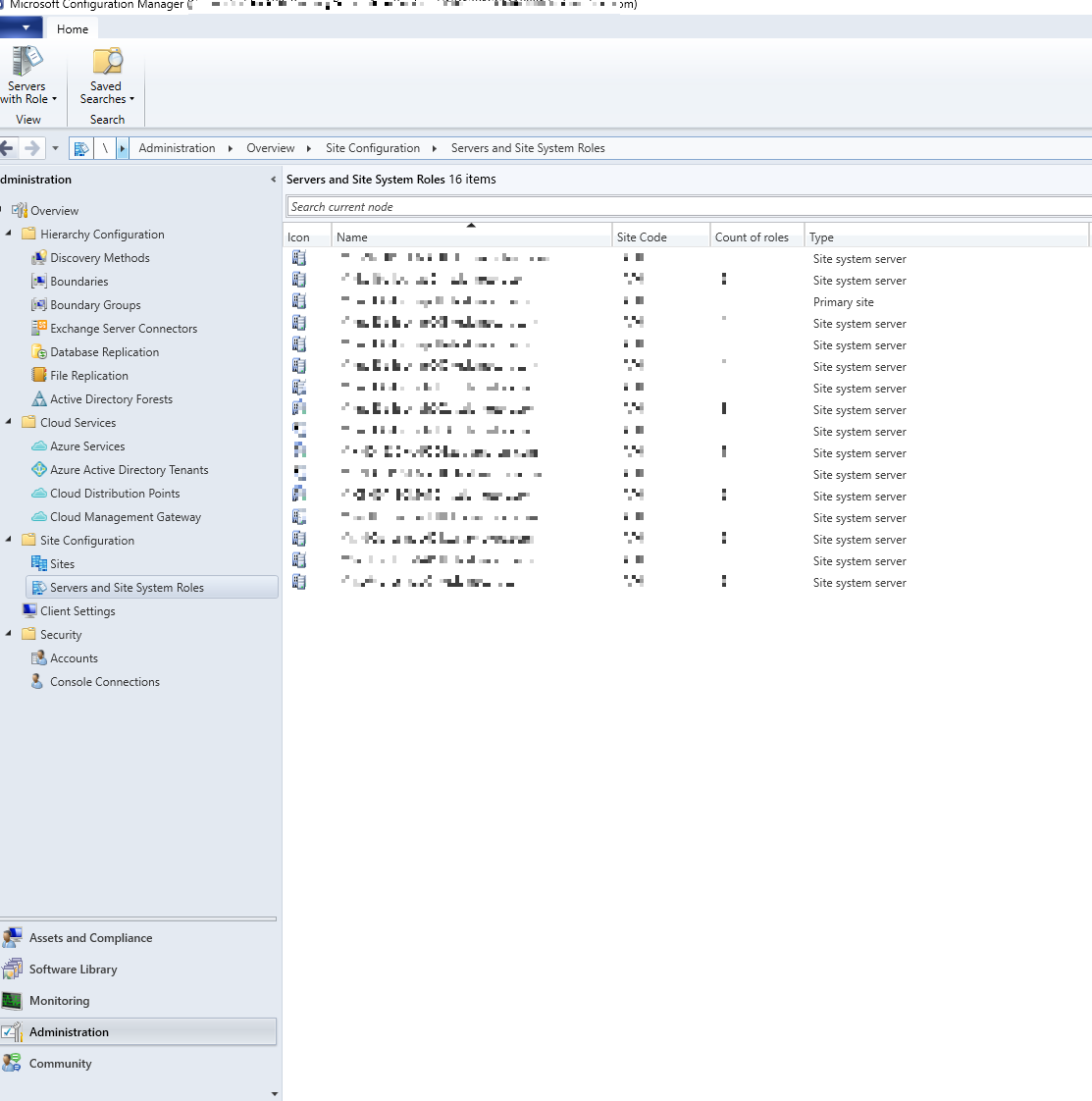Image resolution: width=1092 pixels, height=1101 pixels.
Task: Sort by the Type column header
Action: tap(946, 236)
